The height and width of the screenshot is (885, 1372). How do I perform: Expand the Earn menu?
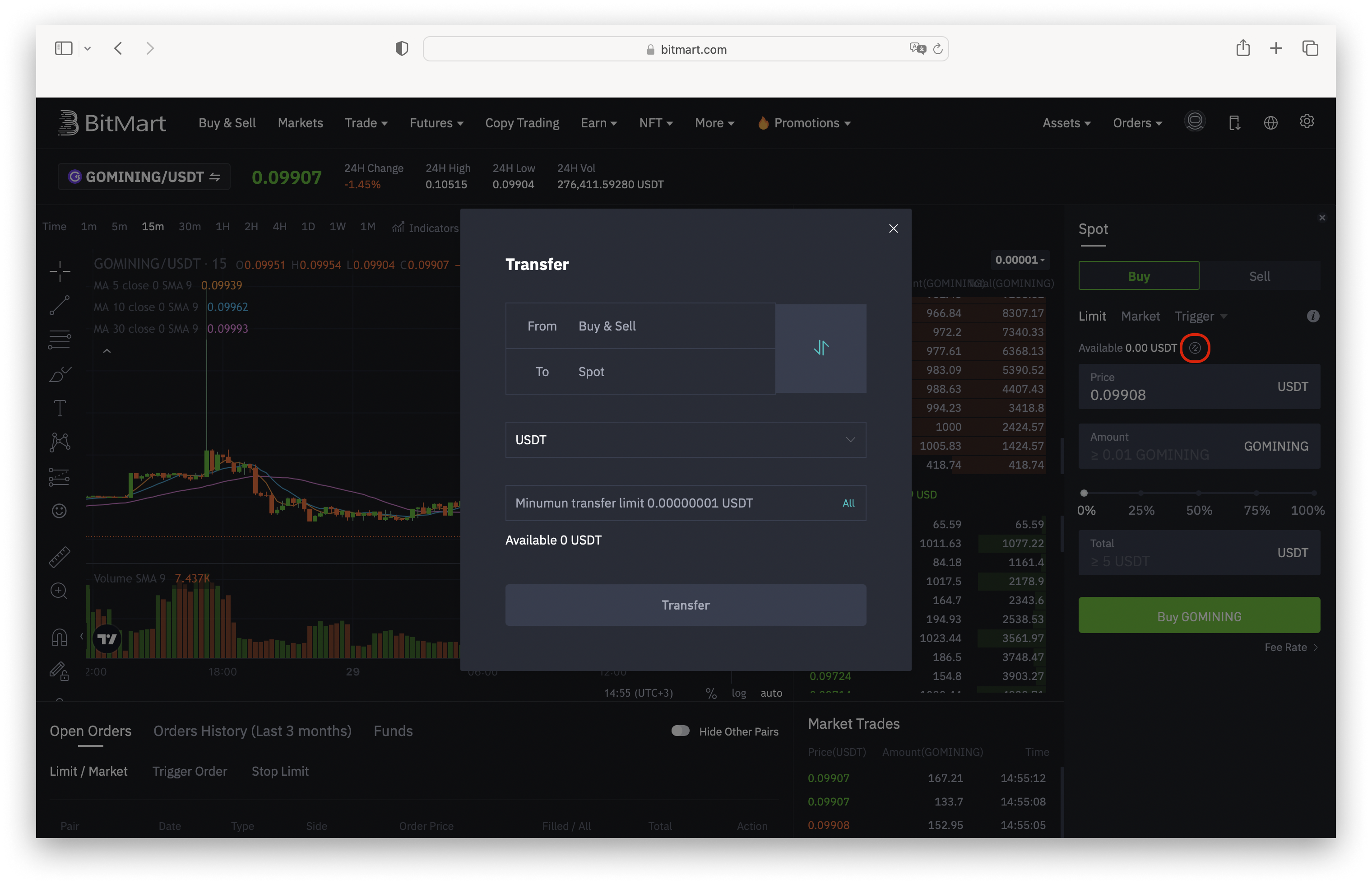(598, 123)
